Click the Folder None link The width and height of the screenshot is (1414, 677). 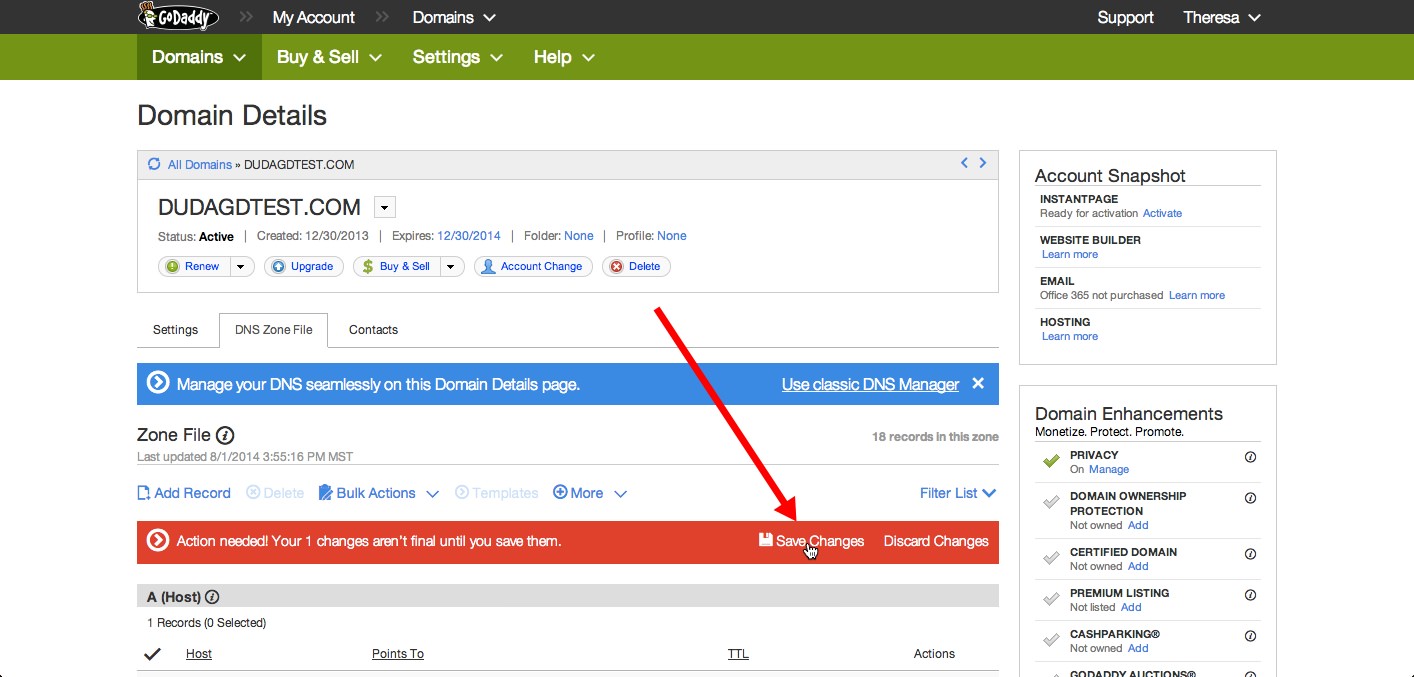[x=579, y=236]
